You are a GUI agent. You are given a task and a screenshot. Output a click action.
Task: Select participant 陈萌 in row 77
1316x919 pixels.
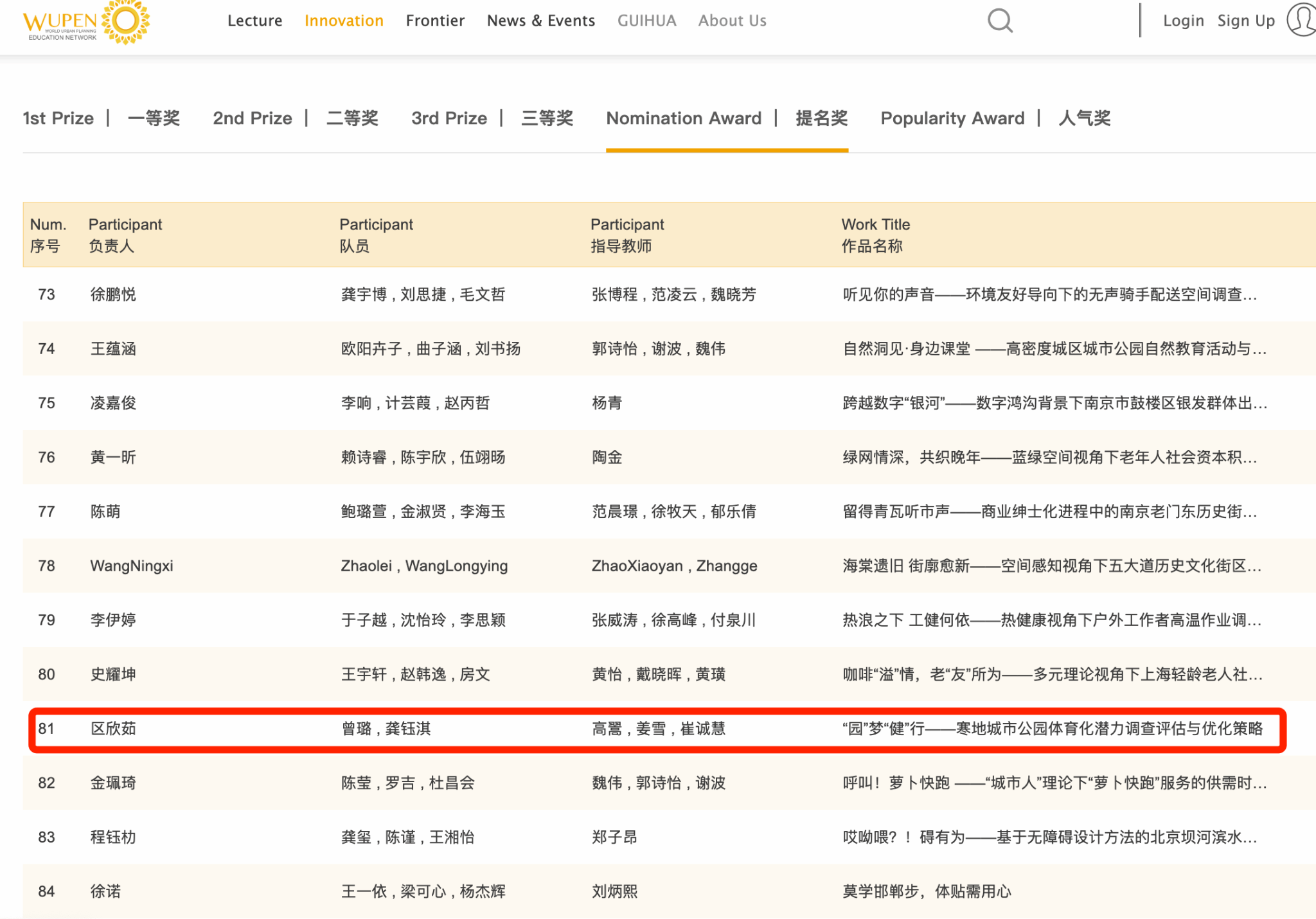[x=105, y=512]
